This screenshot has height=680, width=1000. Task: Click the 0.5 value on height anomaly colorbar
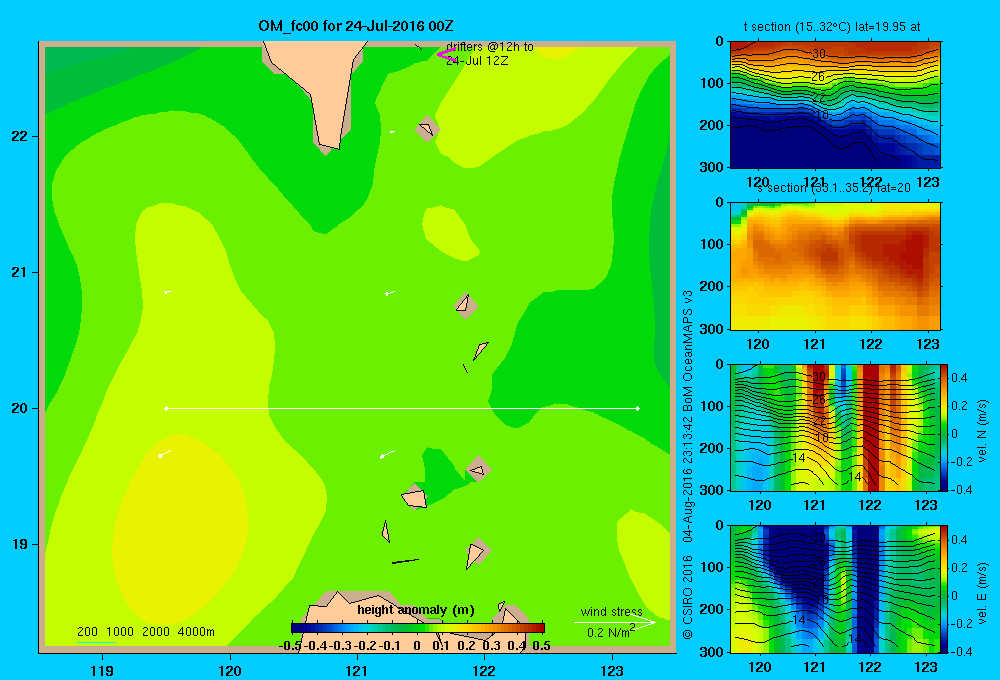click(541, 646)
